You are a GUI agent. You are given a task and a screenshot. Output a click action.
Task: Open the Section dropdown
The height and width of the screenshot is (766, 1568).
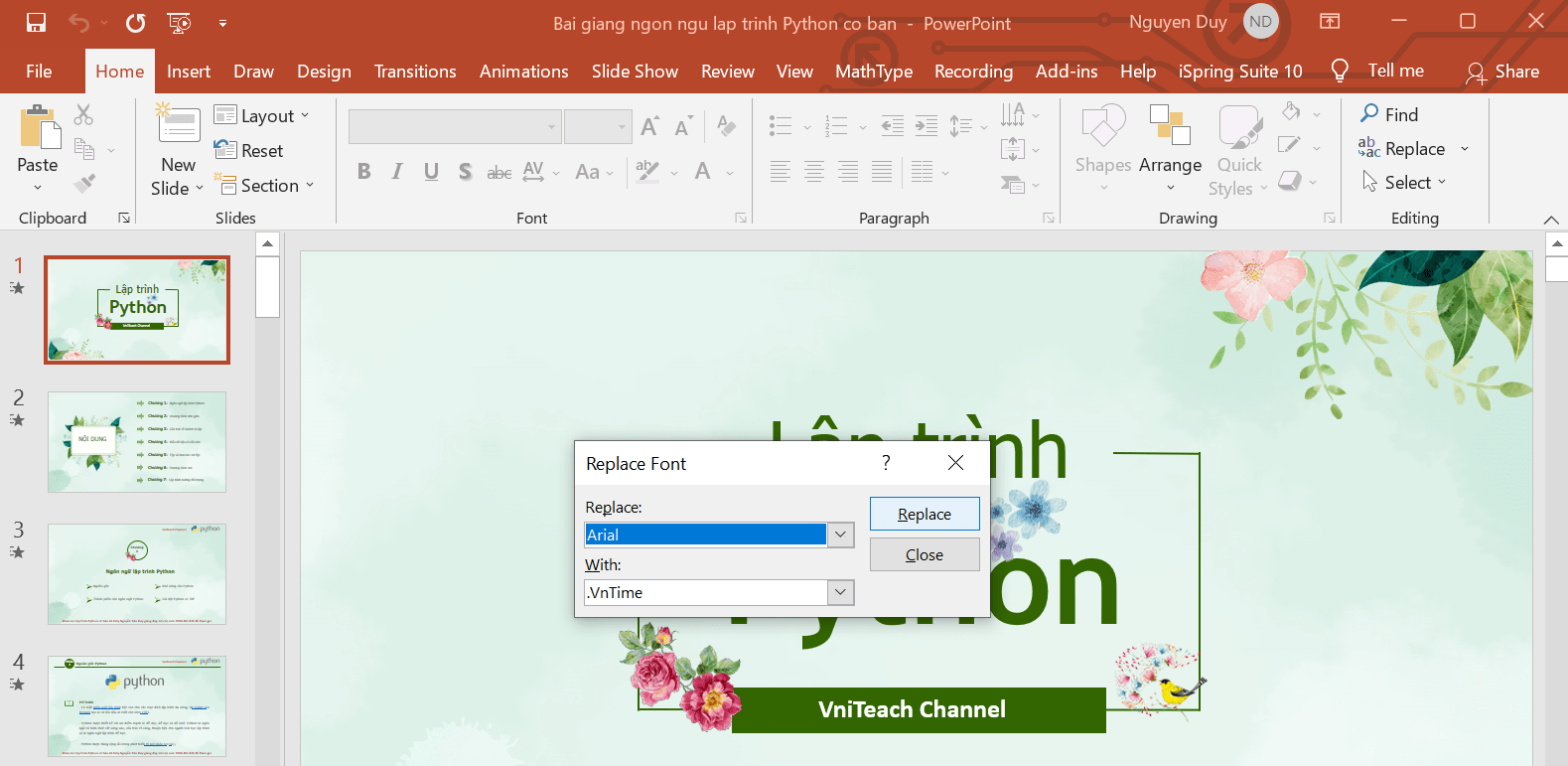coord(264,185)
